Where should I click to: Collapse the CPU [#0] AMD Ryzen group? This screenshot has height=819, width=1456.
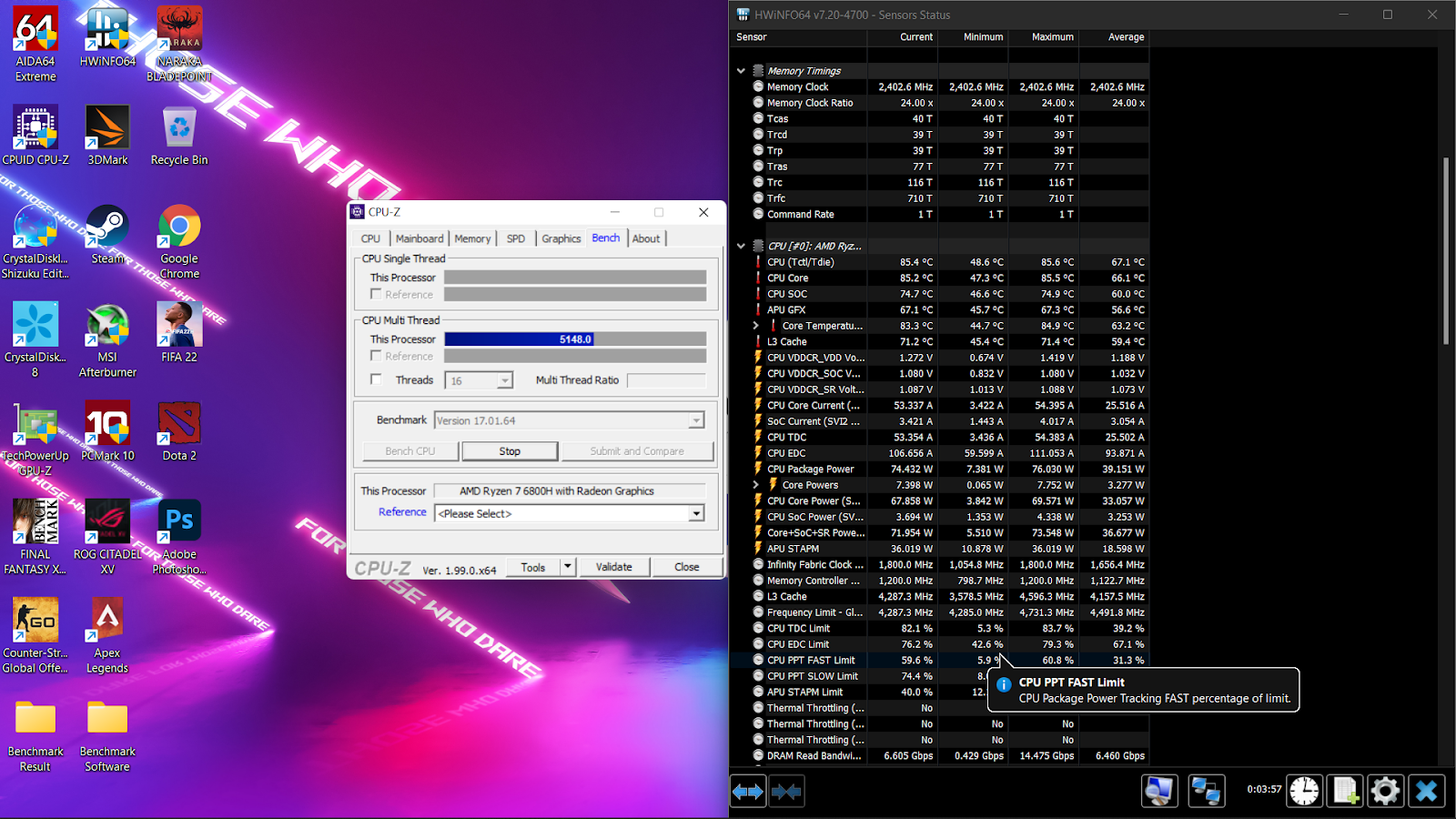tap(741, 246)
